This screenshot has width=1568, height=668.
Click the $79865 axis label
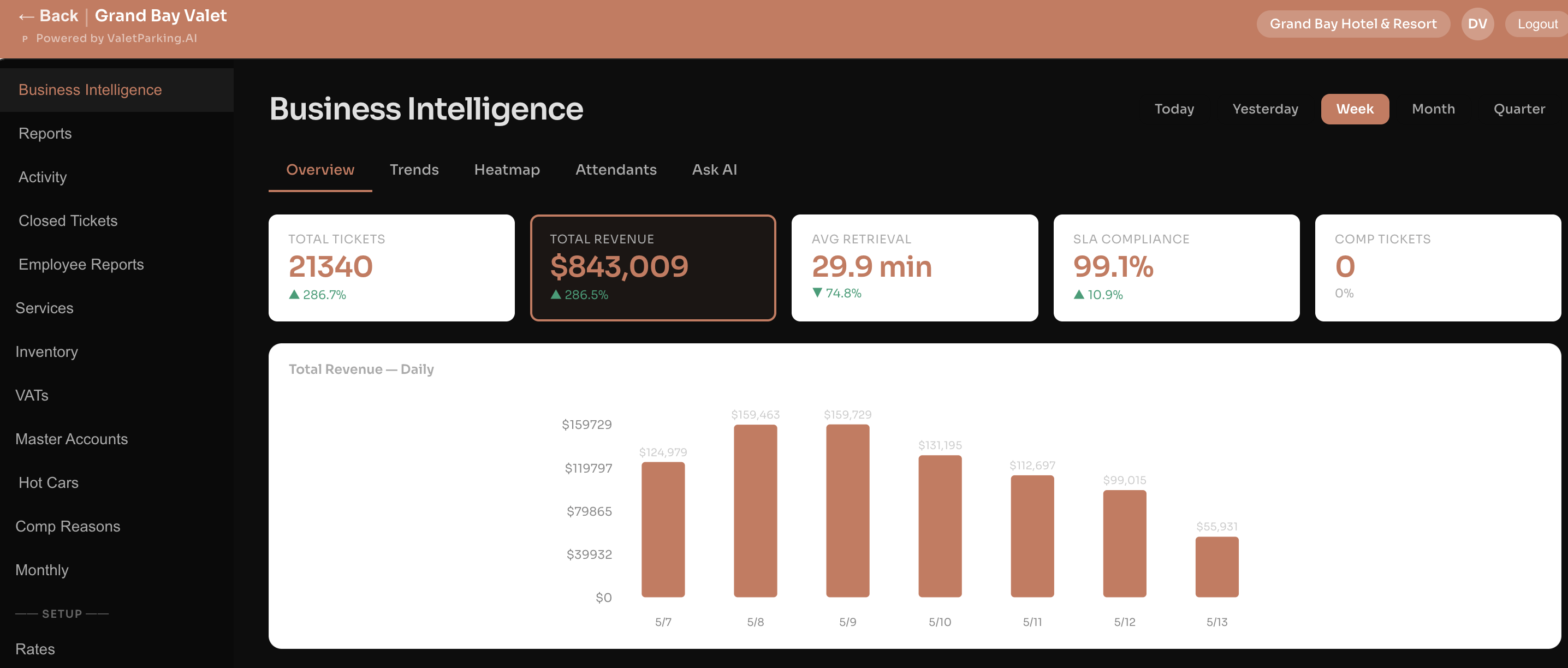589,512
